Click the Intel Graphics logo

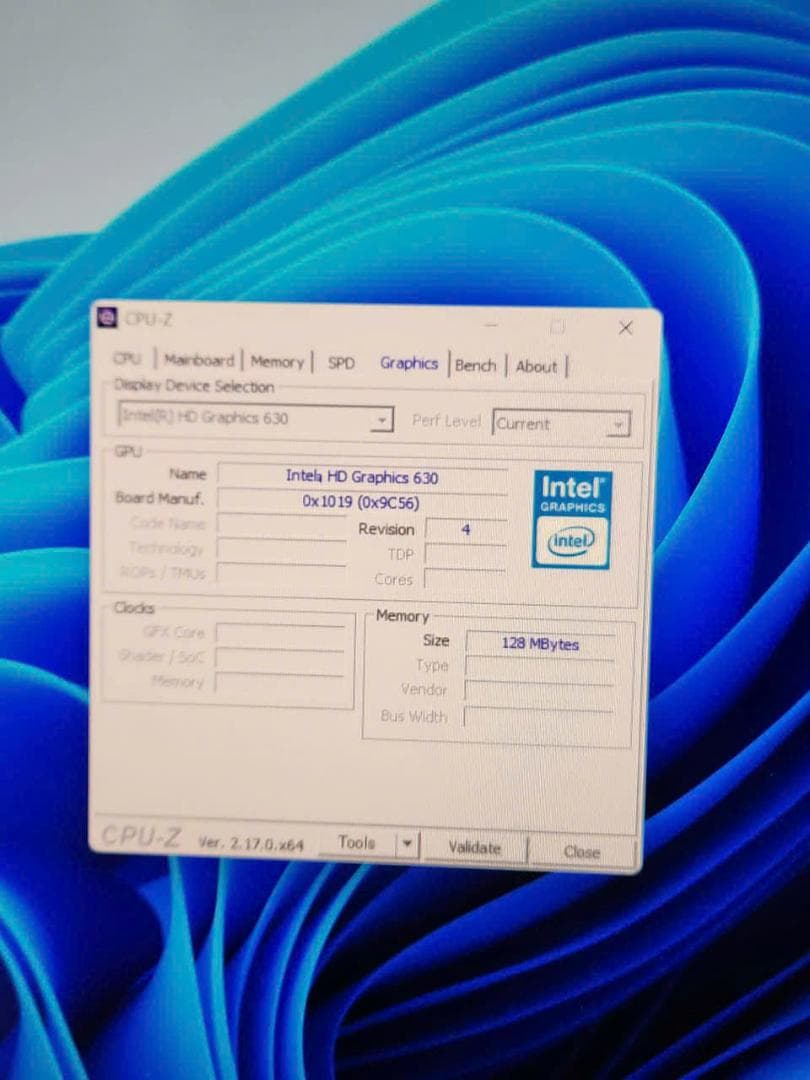pos(570,493)
